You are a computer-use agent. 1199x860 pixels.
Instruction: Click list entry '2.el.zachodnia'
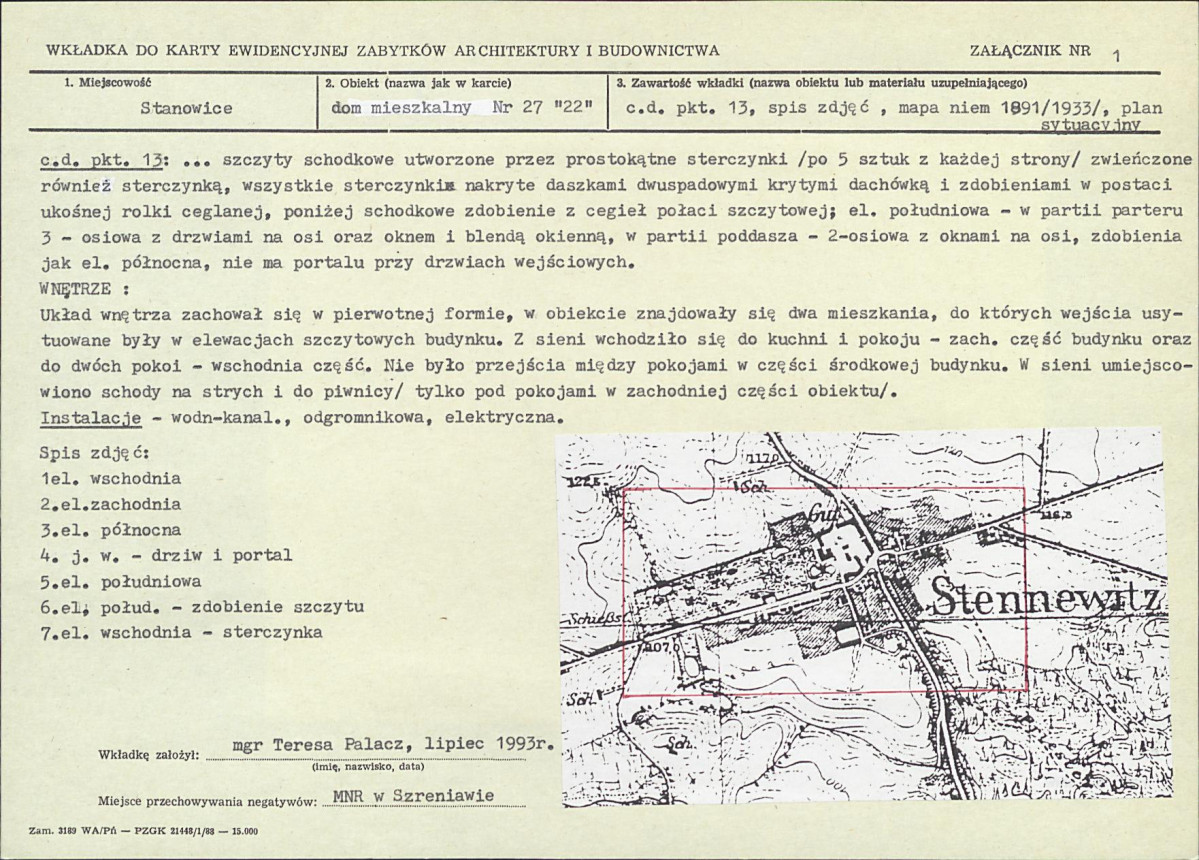pyautogui.click(x=110, y=505)
